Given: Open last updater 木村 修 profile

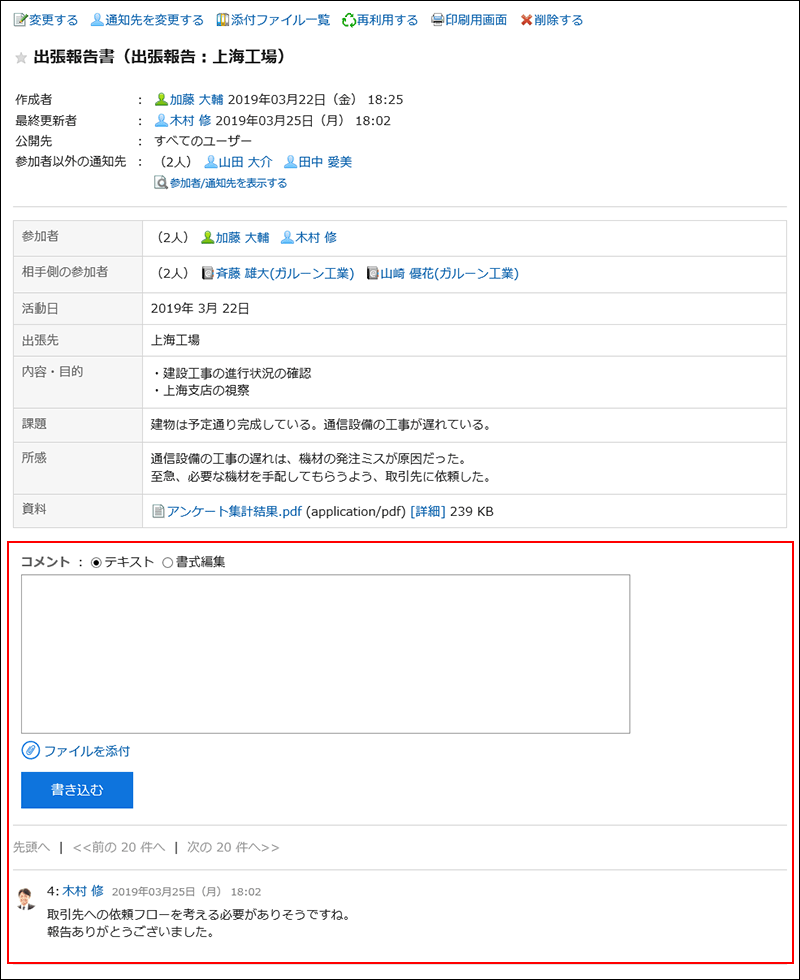Looking at the screenshot, I should tap(190, 121).
